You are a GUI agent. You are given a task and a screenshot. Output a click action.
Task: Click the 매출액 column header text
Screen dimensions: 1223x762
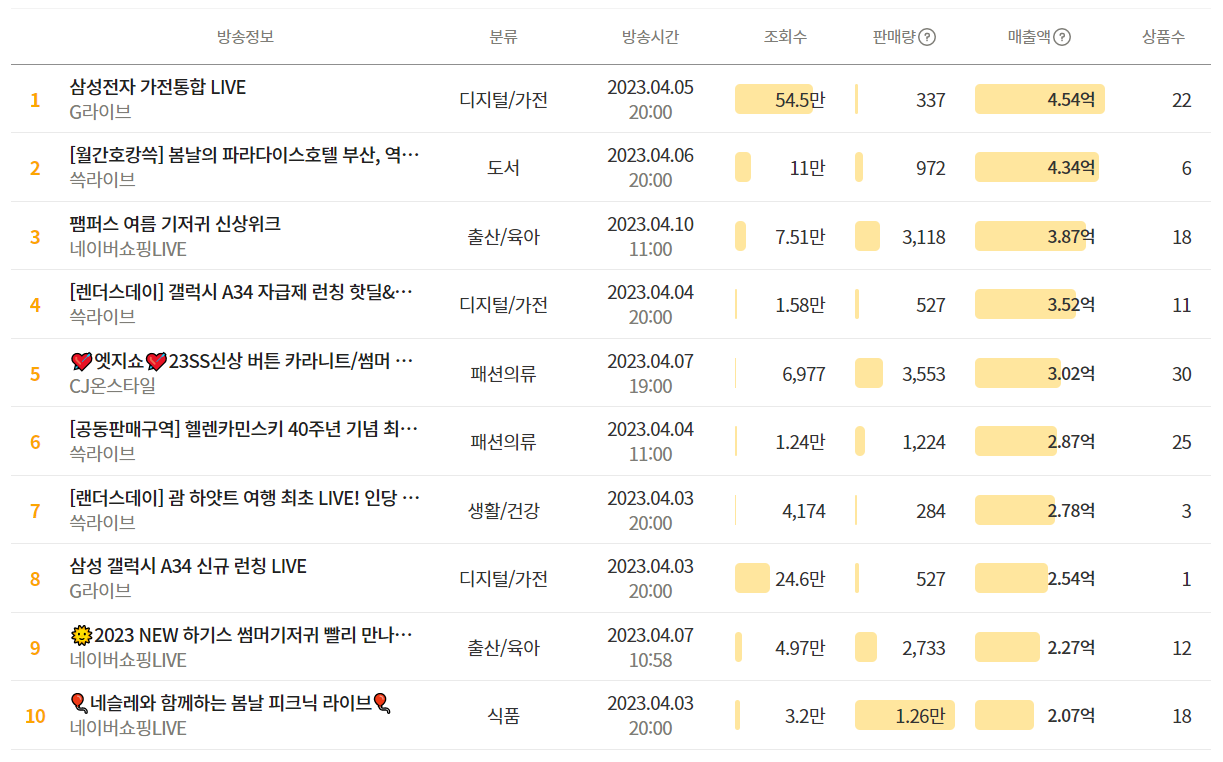click(x=1029, y=37)
